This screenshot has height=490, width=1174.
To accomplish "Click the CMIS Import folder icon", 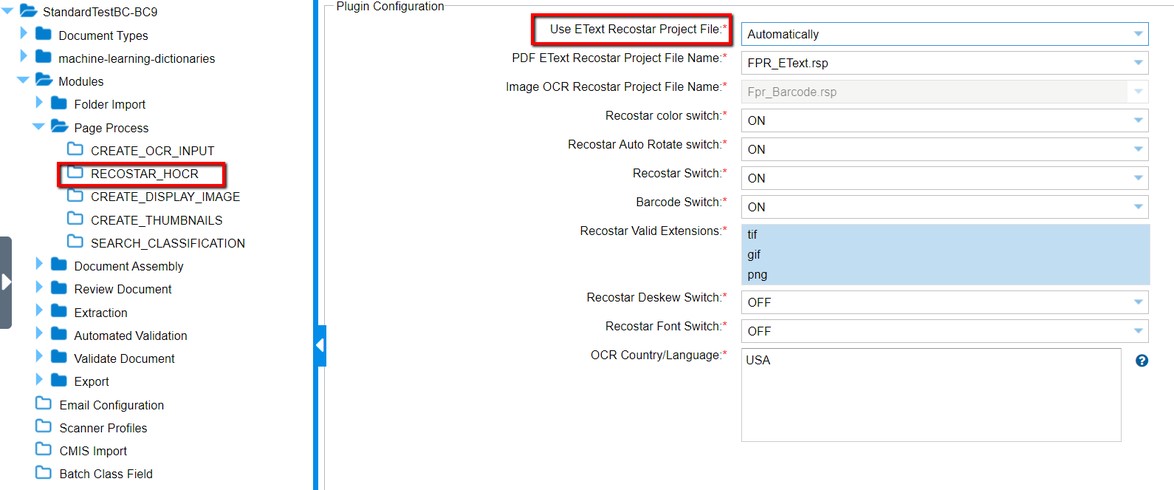I will click(43, 450).
